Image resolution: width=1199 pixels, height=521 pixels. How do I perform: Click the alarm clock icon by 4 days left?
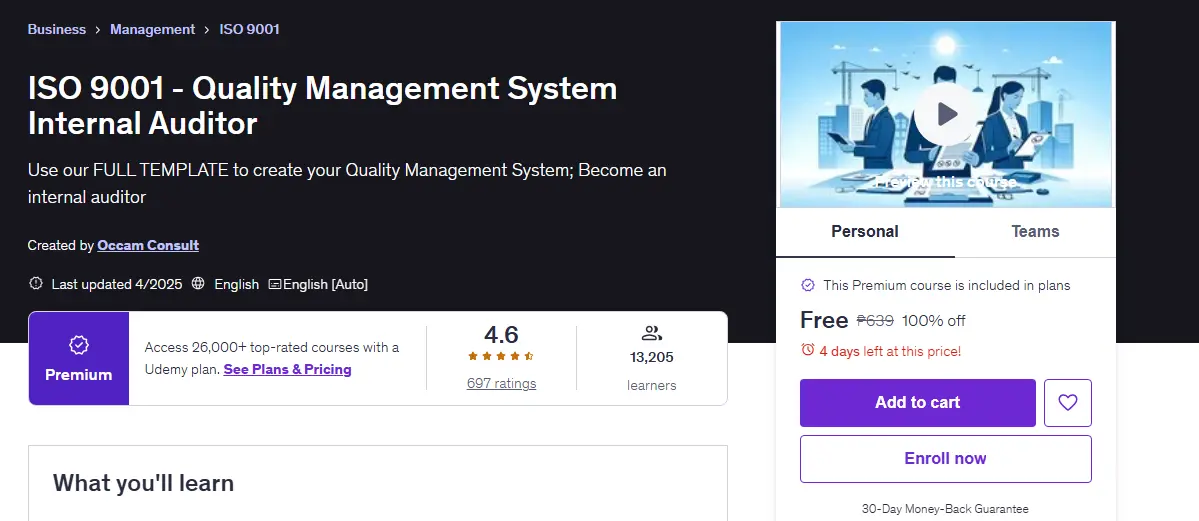tap(807, 351)
